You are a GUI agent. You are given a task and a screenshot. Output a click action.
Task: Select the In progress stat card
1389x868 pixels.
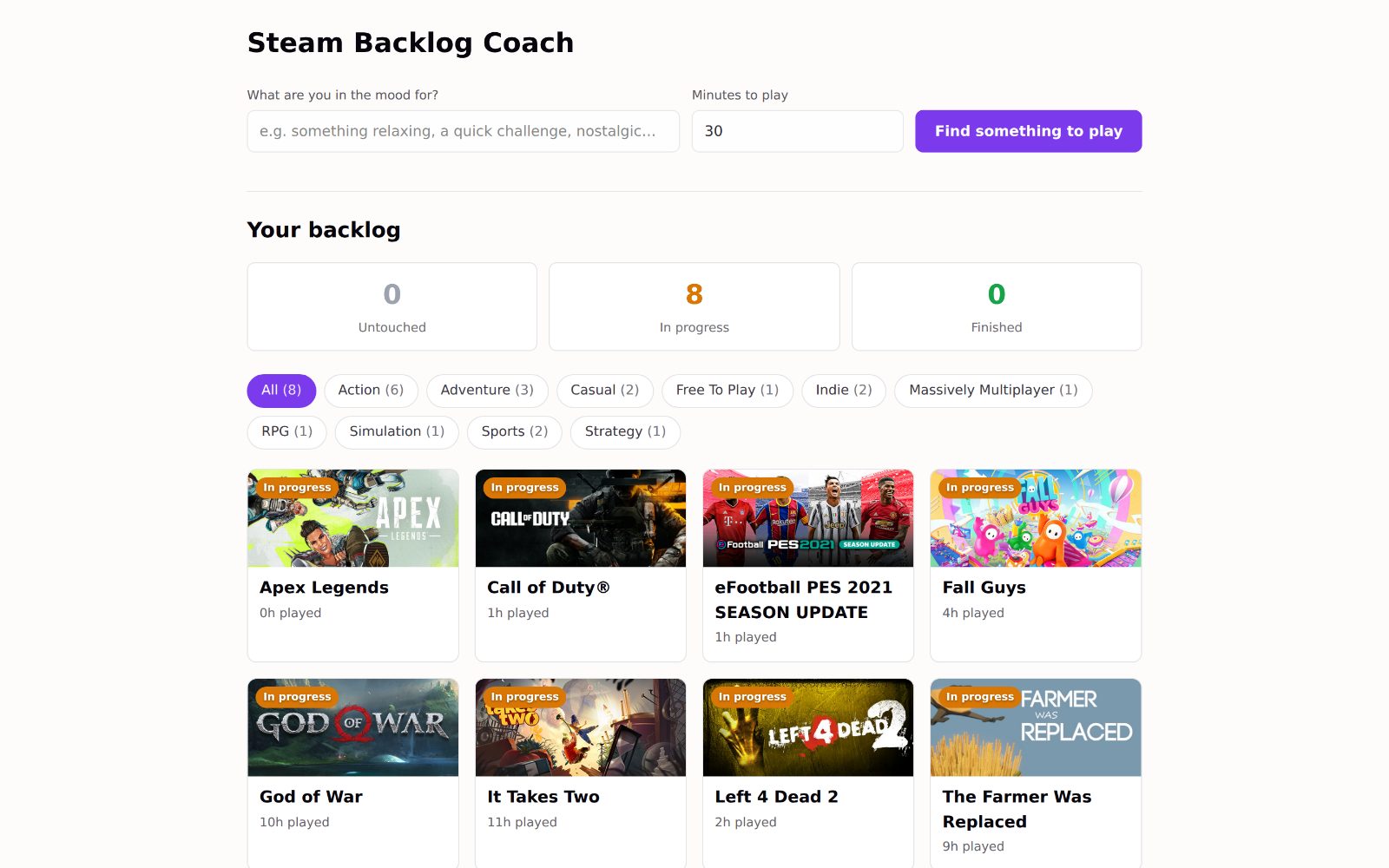coord(694,306)
